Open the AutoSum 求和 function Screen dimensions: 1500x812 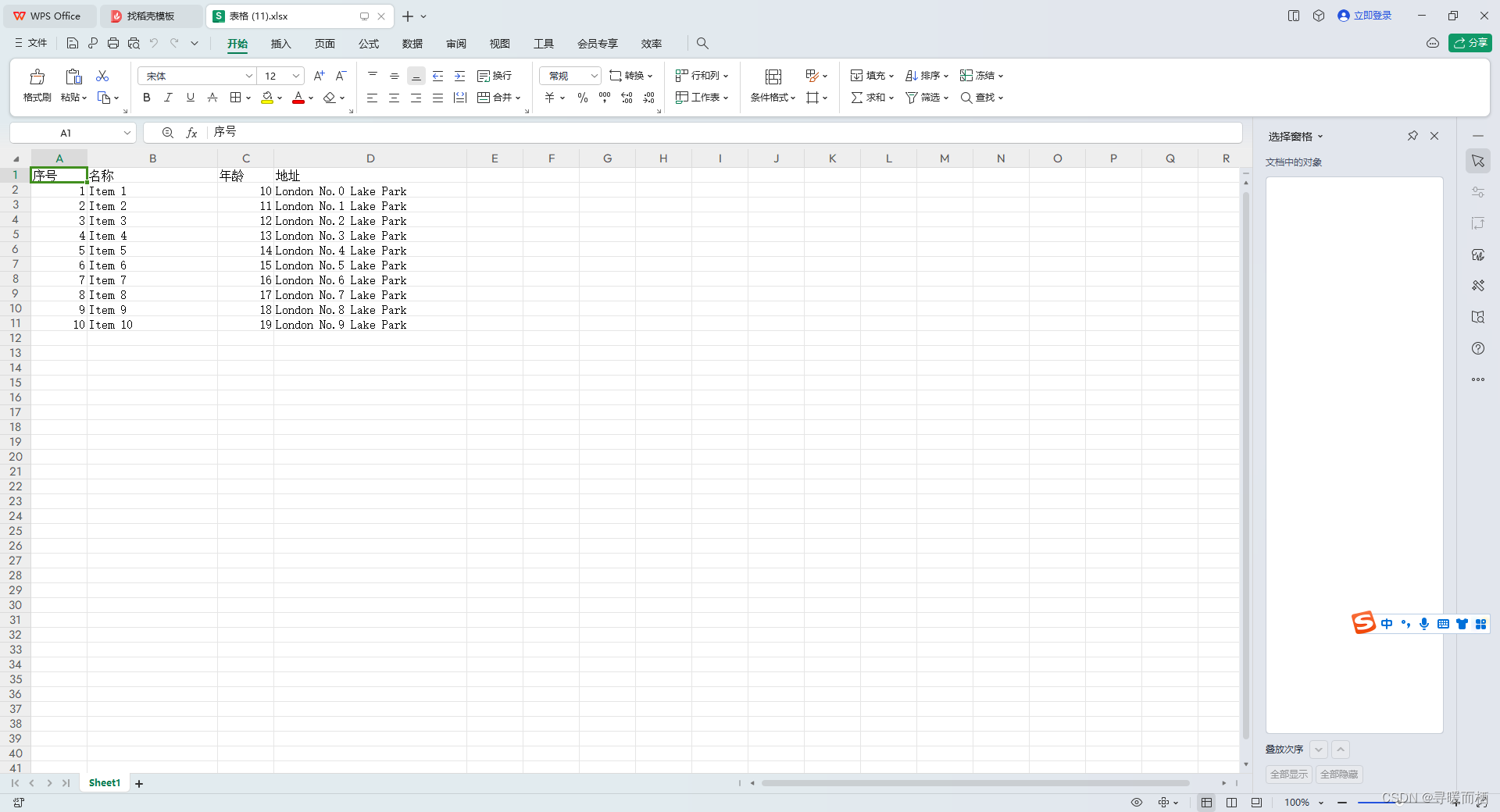pyautogui.click(x=869, y=98)
